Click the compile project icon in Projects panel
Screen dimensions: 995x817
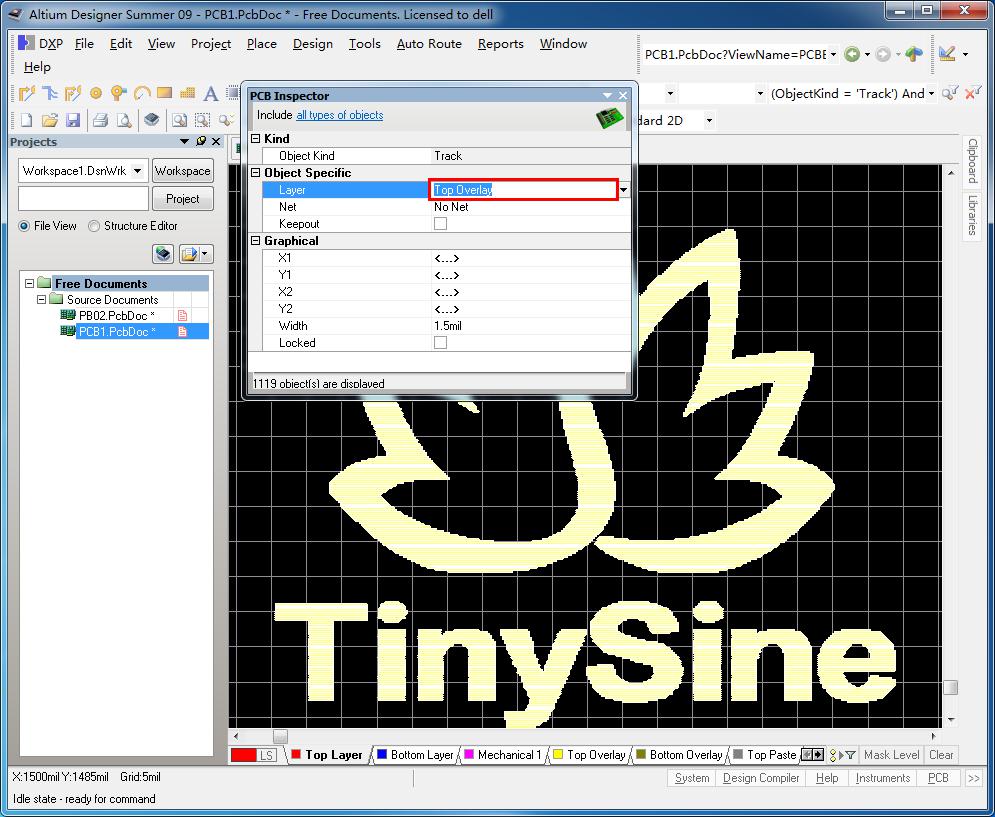tap(163, 254)
